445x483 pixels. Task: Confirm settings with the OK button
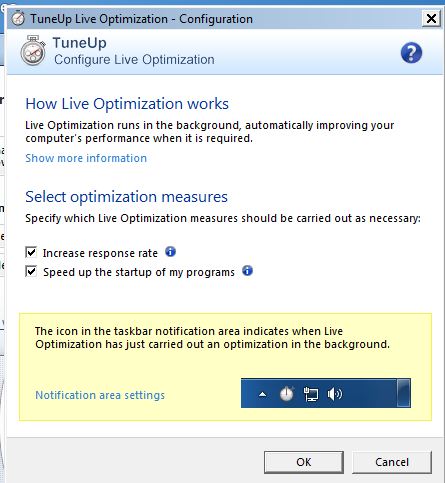click(304, 462)
